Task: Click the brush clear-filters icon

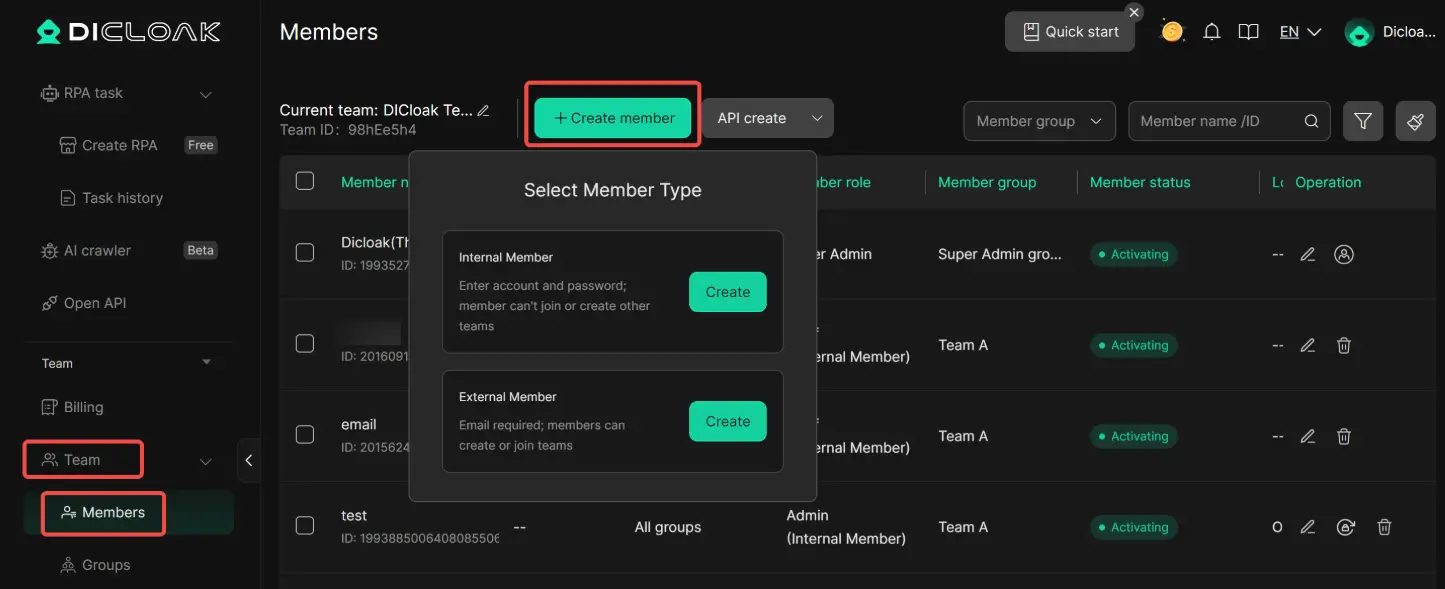Action: tap(1415, 121)
